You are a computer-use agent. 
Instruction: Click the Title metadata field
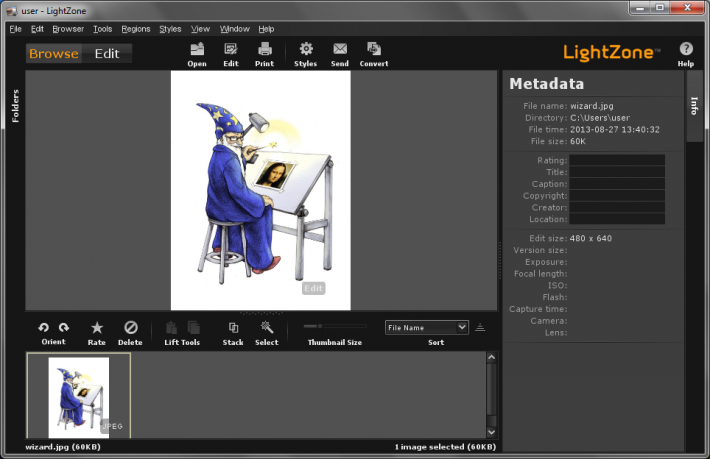pos(617,172)
